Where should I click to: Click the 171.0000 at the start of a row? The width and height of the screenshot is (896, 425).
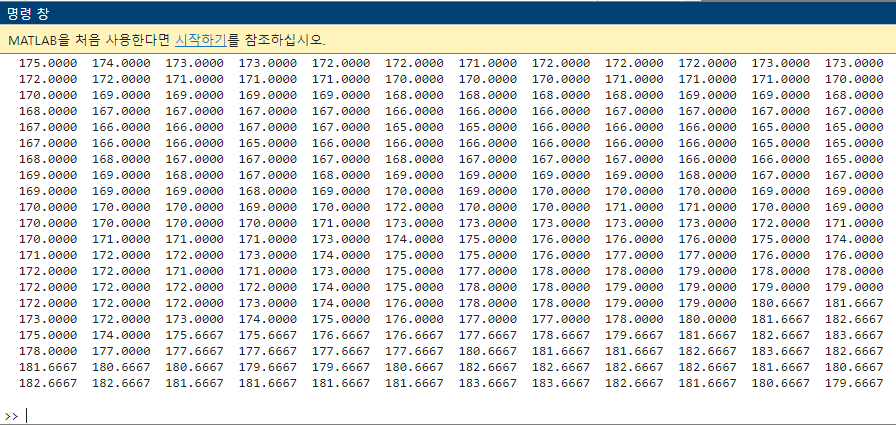click(x=48, y=255)
